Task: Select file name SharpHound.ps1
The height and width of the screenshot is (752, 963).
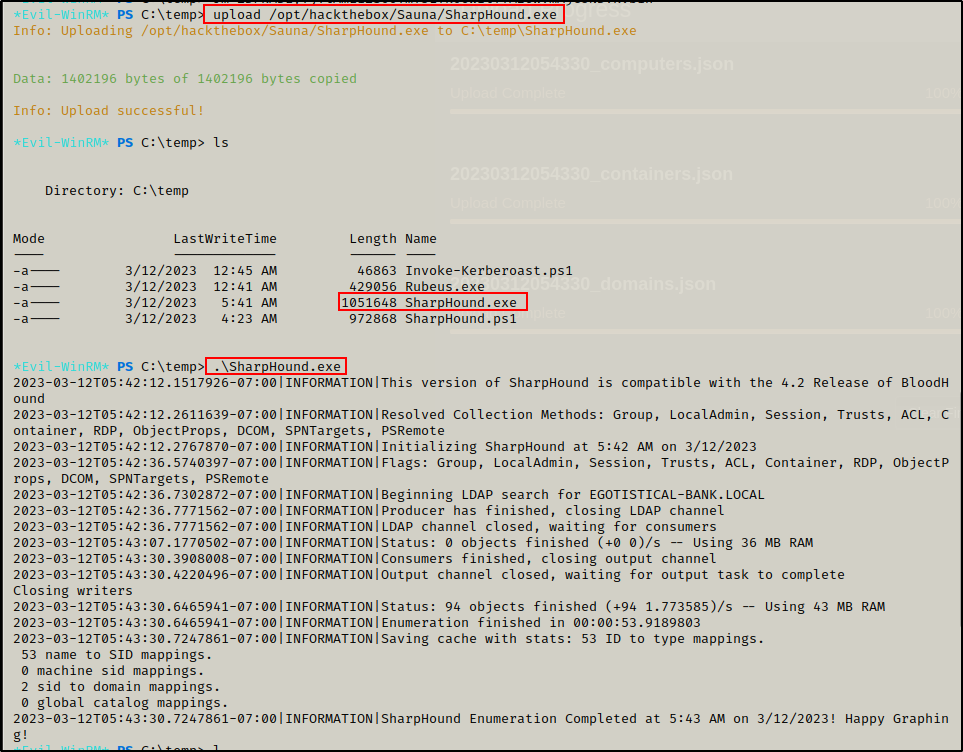Action: click(x=461, y=318)
